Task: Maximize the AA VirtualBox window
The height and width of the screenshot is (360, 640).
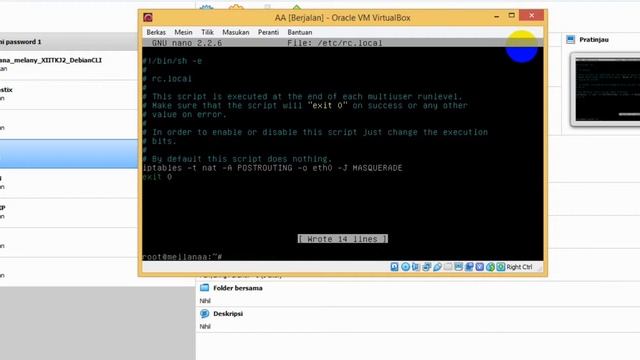Action: point(511,16)
